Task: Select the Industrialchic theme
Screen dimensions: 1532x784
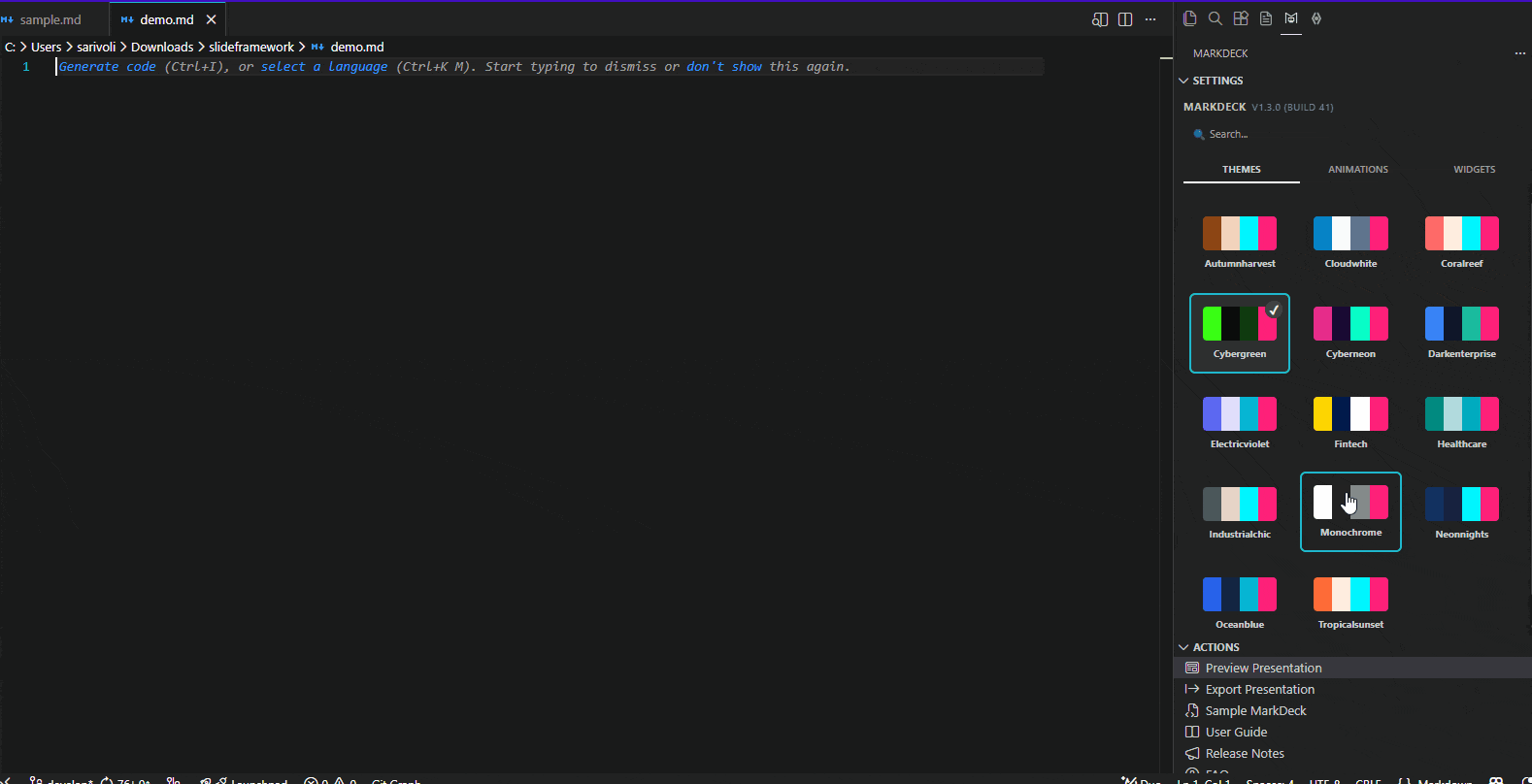Action: pyautogui.click(x=1240, y=513)
